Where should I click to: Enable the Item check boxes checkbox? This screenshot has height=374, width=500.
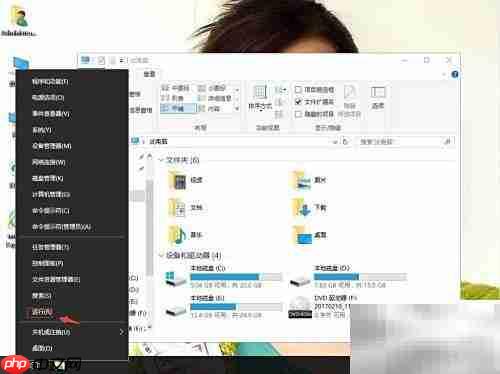[x=298, y=89]
